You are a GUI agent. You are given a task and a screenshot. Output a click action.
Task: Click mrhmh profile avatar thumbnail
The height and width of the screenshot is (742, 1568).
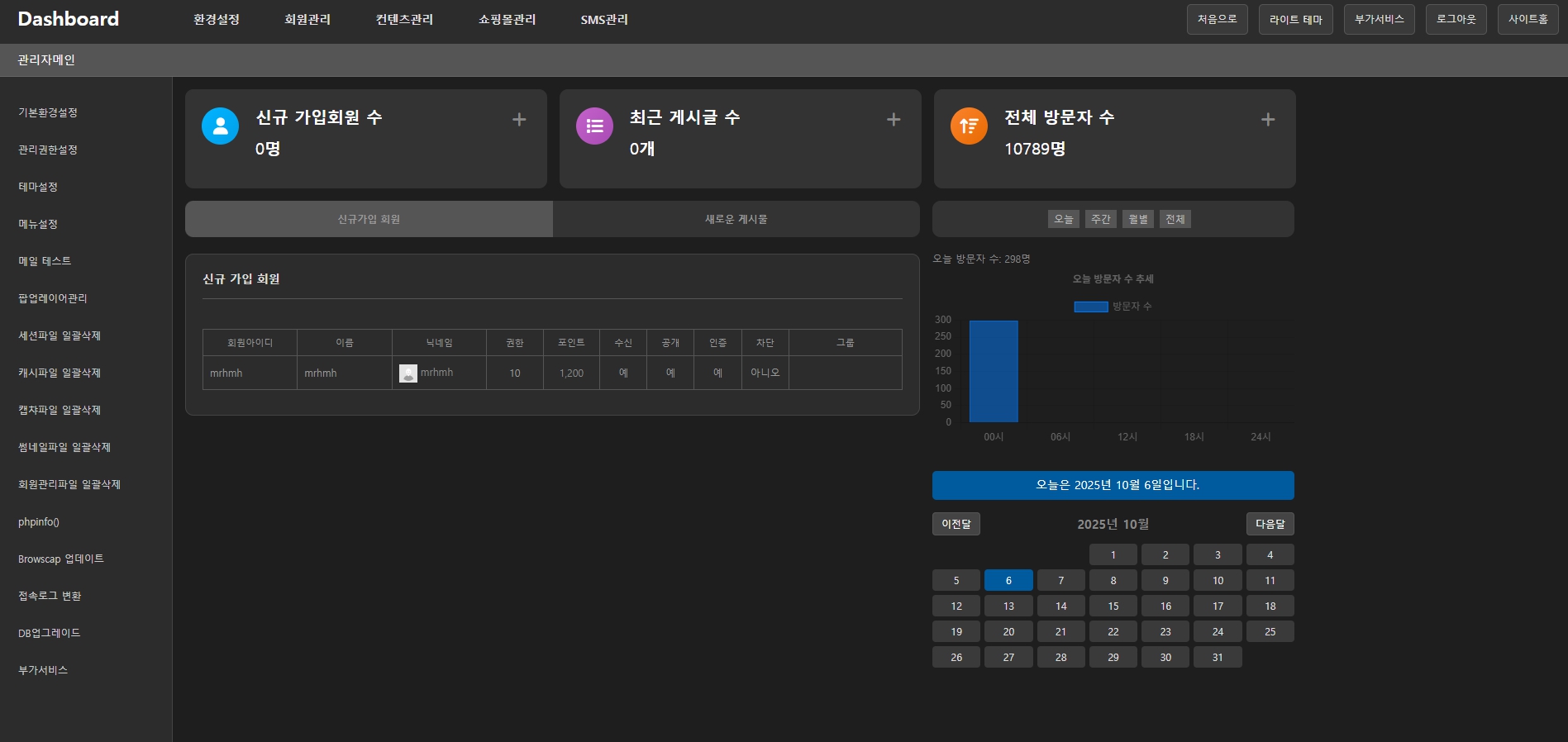[408, 373]
